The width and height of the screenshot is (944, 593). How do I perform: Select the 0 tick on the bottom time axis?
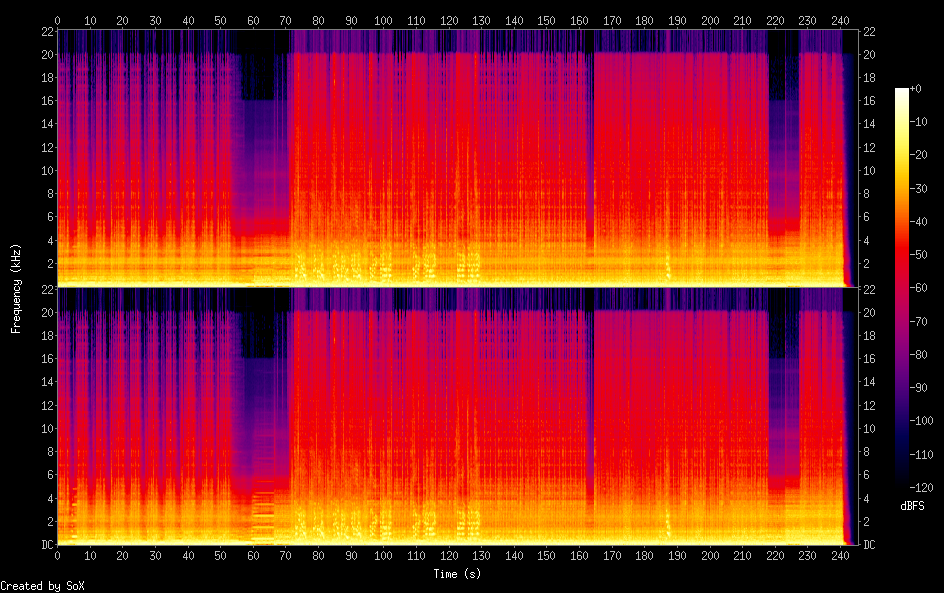point(57,554)
